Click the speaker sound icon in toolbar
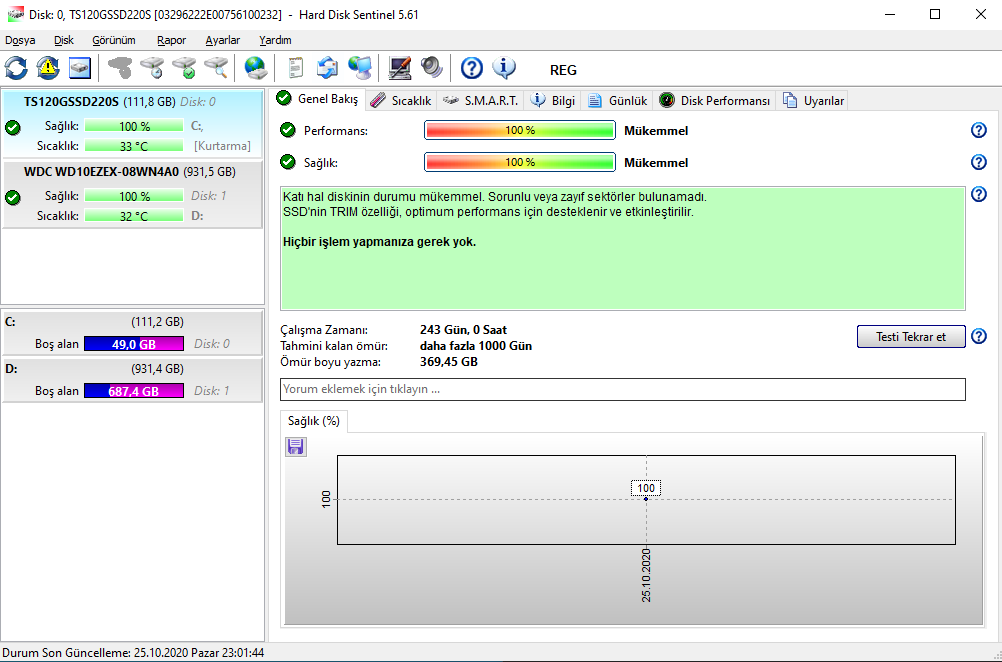The width and height of the screenshot is (1002, 662). click(431, 68)
